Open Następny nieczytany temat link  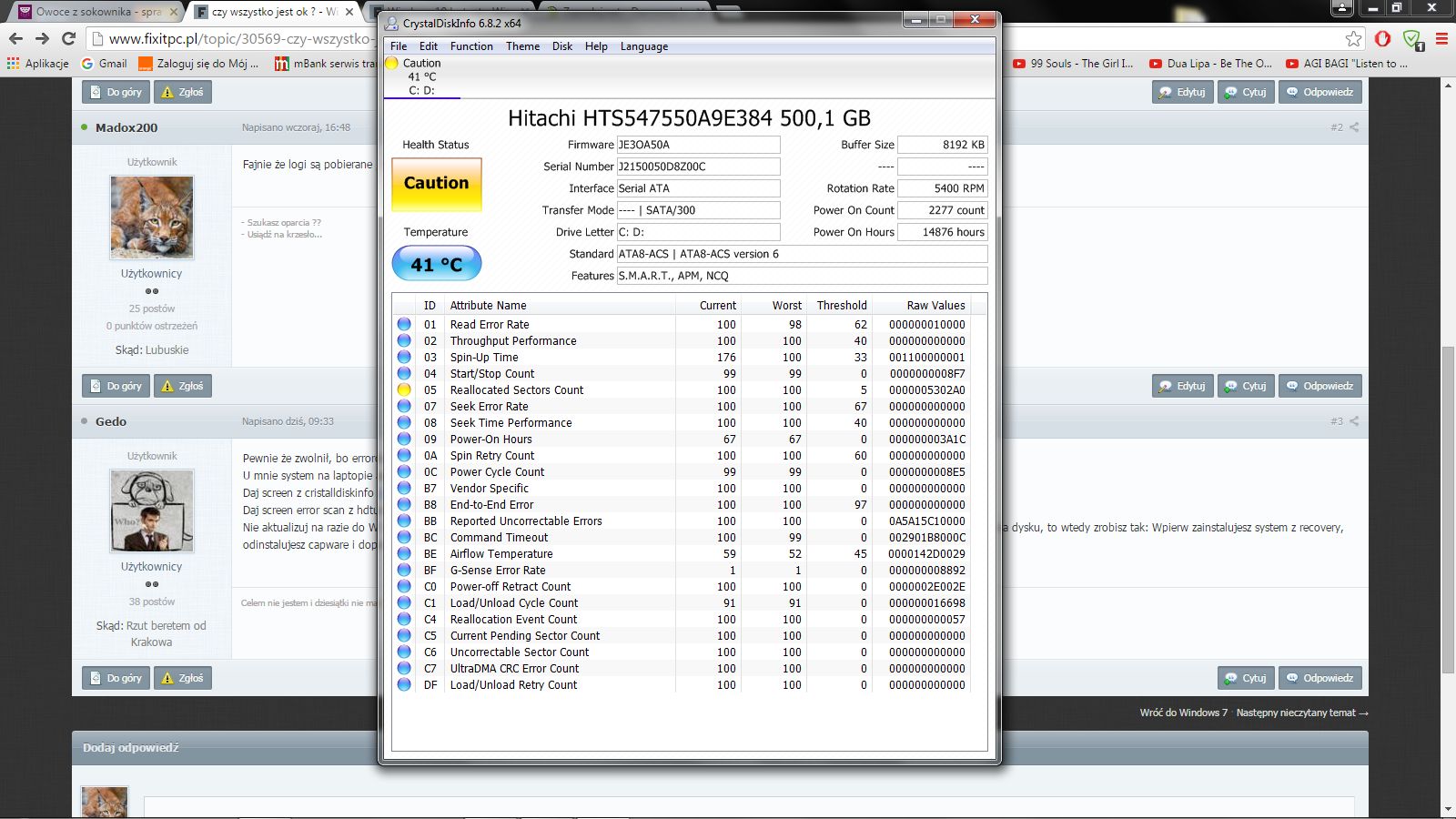(1302, 713)
